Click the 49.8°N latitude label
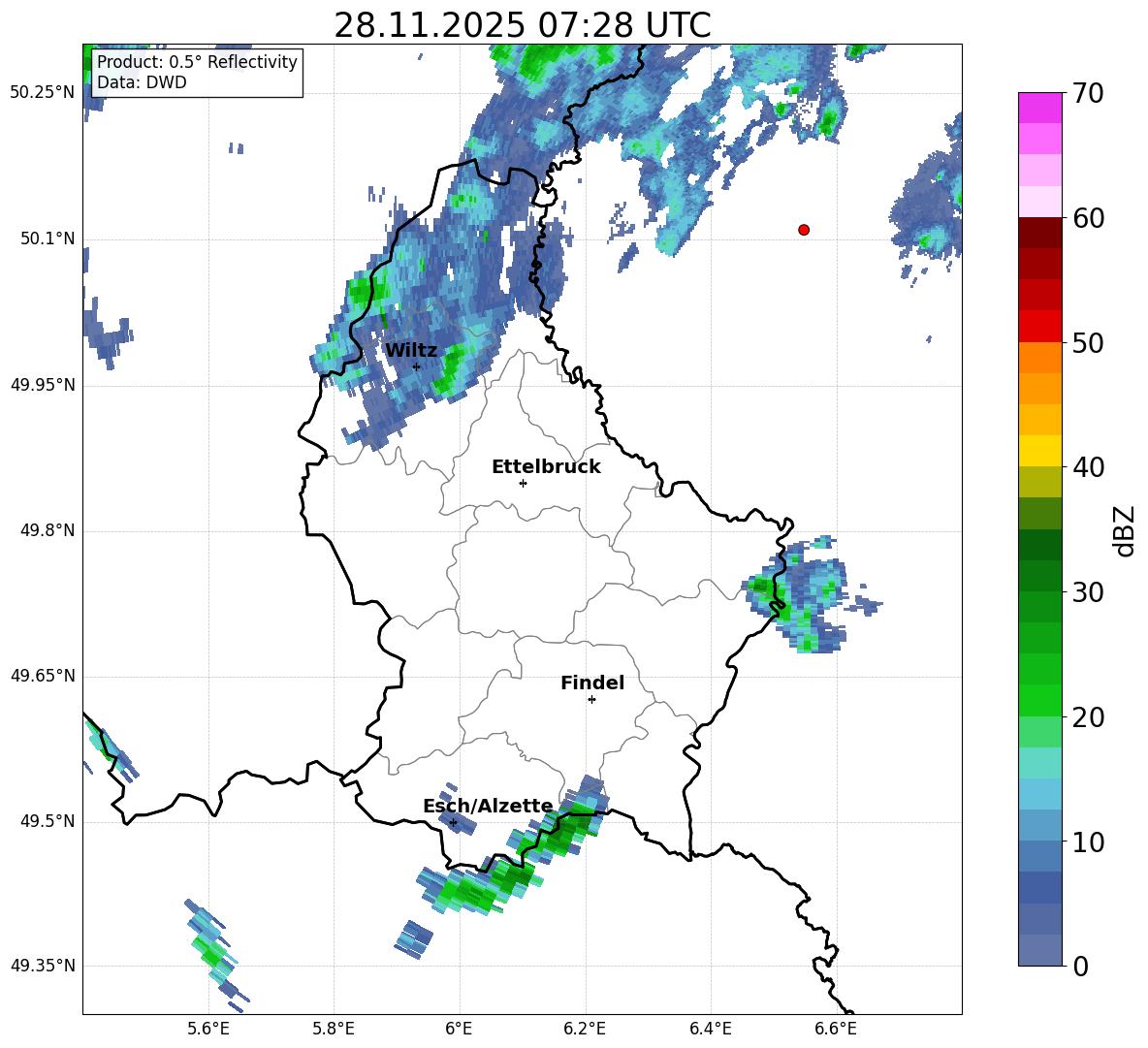 pos(48,530)
